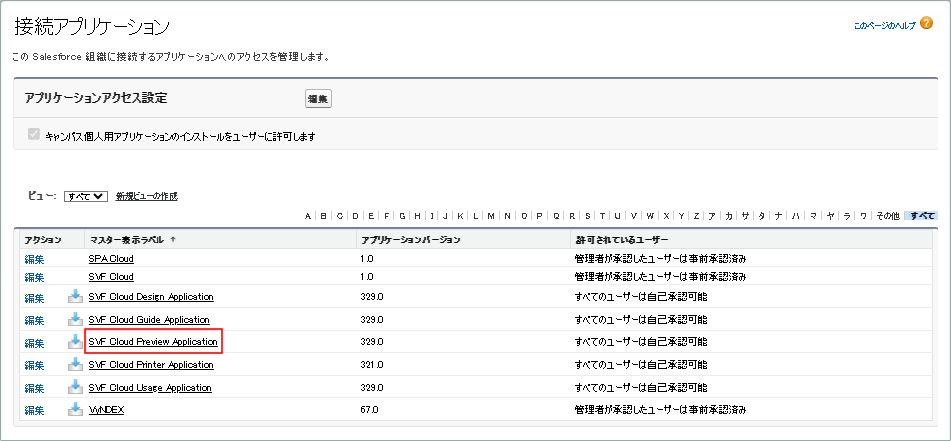Click 編集 for SVF Cloud Guide Application
The width and height of the screenshot is (951, 441).
tap(35, 320)
